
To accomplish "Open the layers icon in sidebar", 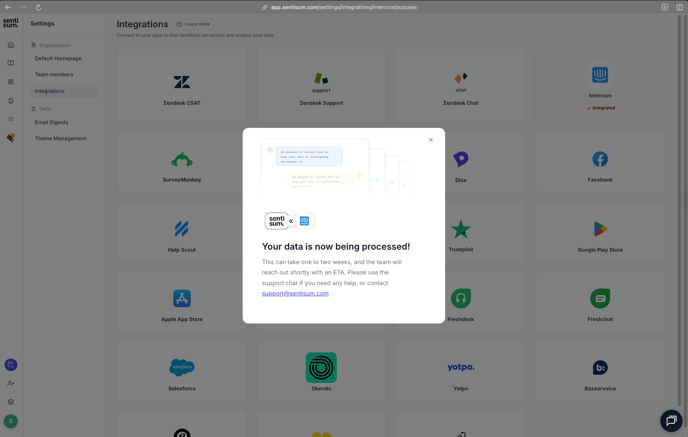I will 11,402.
